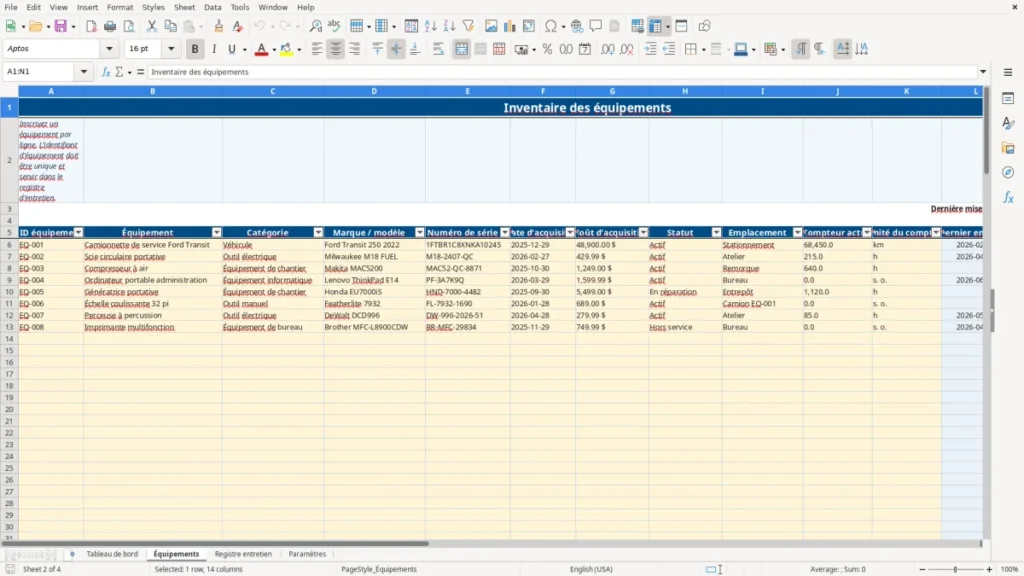Open the Function Wizard fx icon
The width and height of the screenshot is (1024, 576).
tap(106, 72)
